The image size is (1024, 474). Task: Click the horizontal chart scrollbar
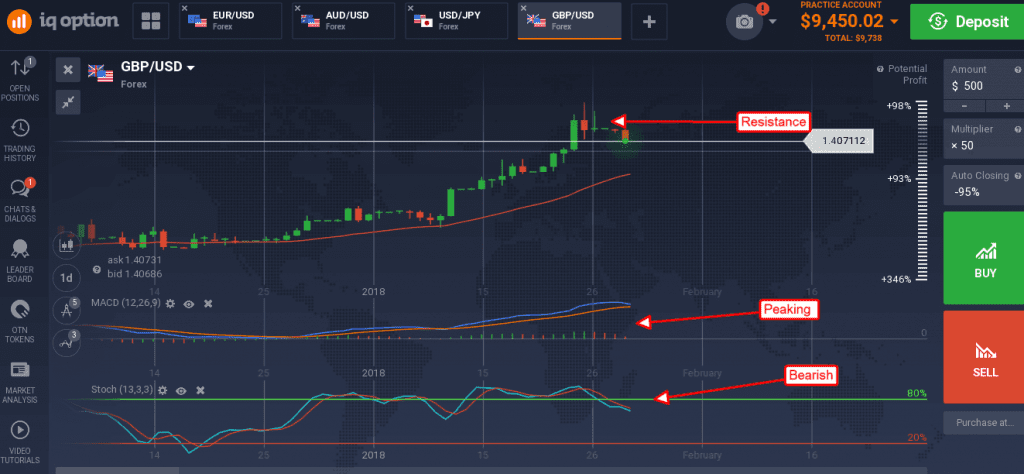coord(117,470)
